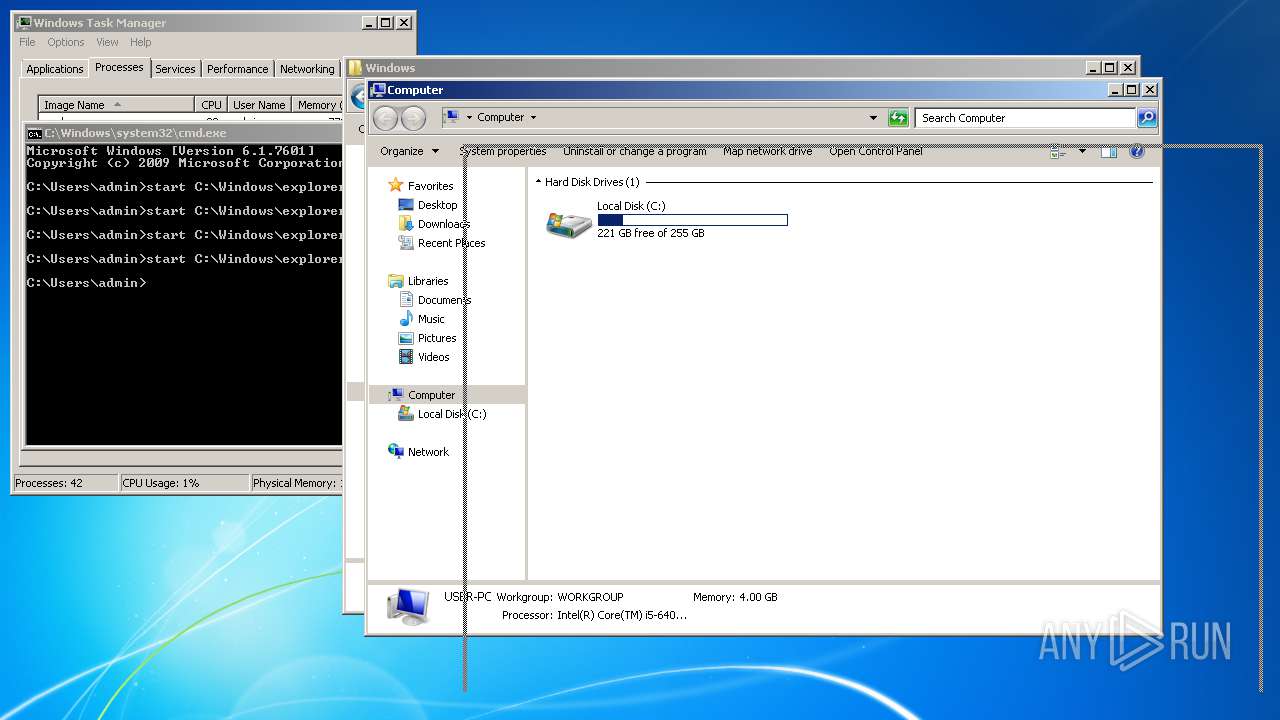Open Videos library

(x=424, y=357)
